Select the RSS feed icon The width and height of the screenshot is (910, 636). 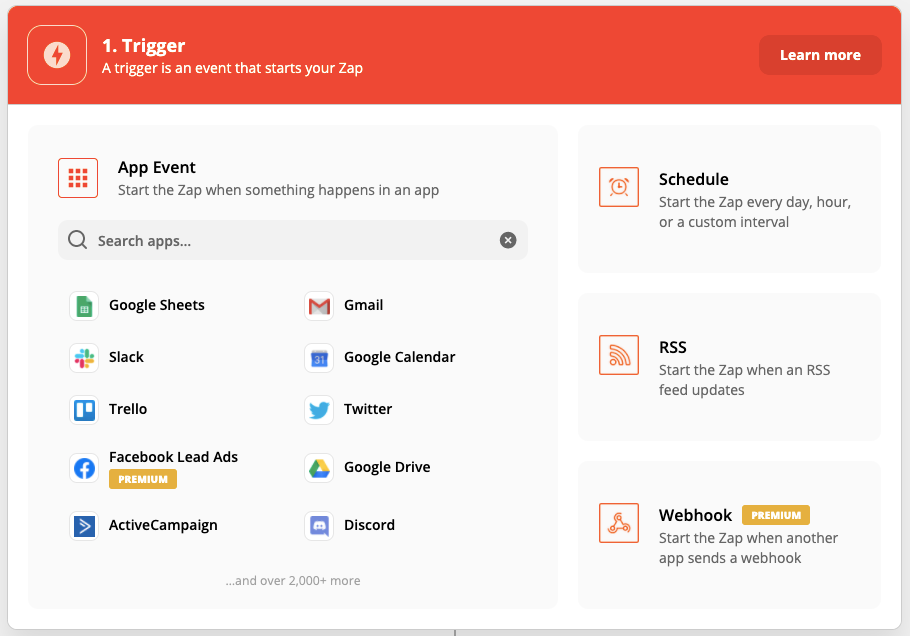point(619,355)
